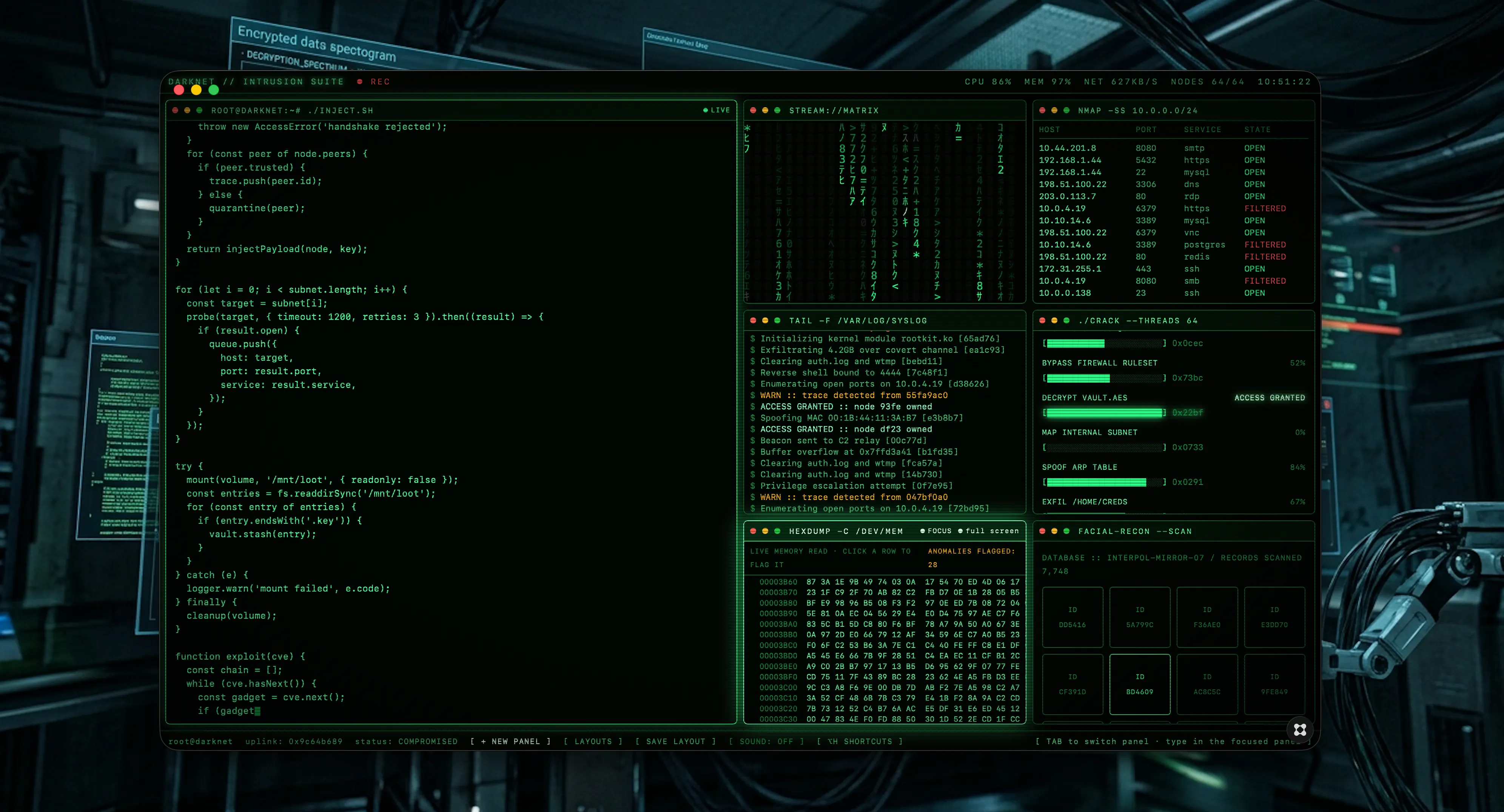Select highlighted face card ID BD4609
Viewport: 1504px width, 812px height.
pyautogui.click(x=1140, y=684)
